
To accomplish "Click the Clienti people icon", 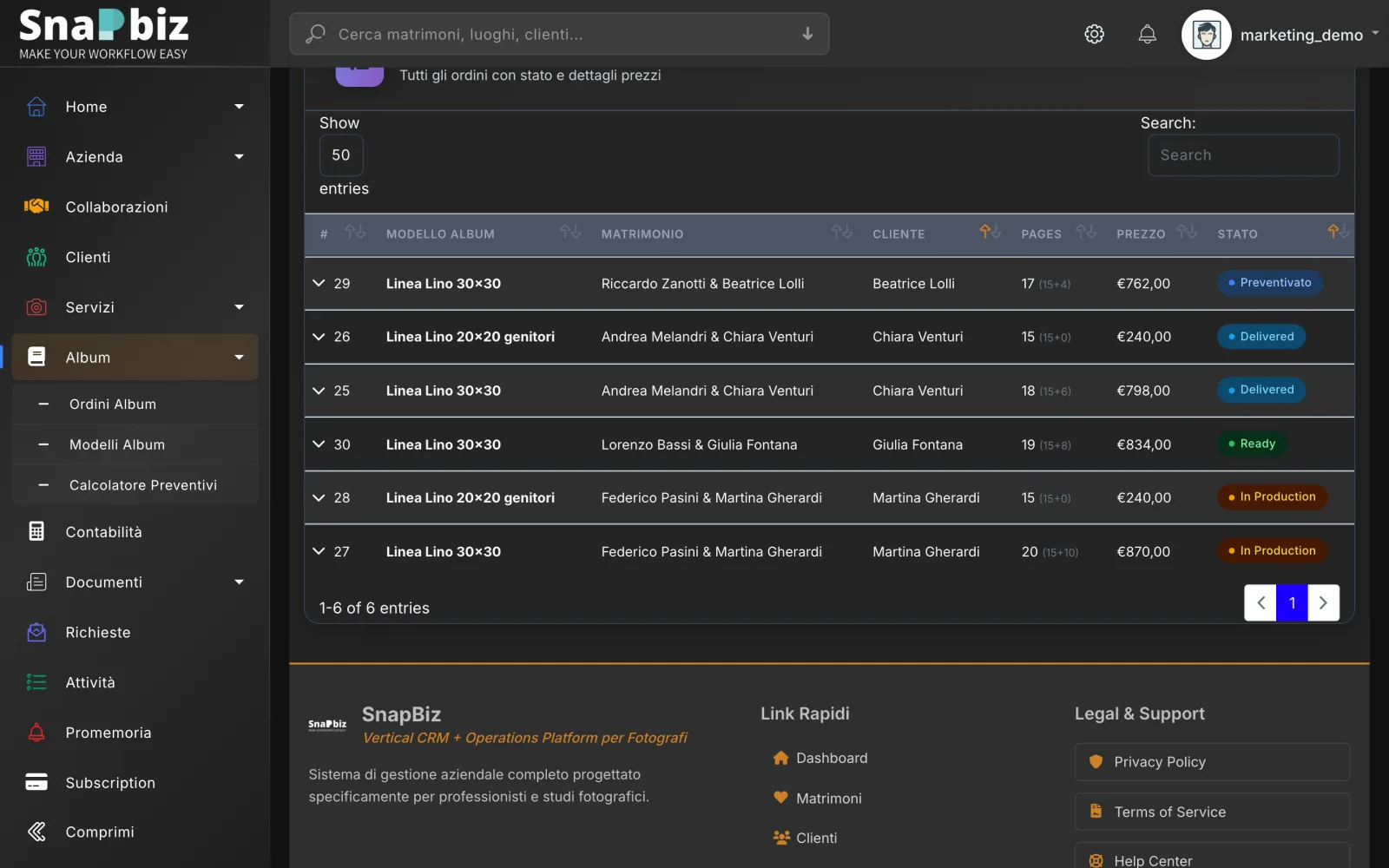I will click(x=36, y=257).
